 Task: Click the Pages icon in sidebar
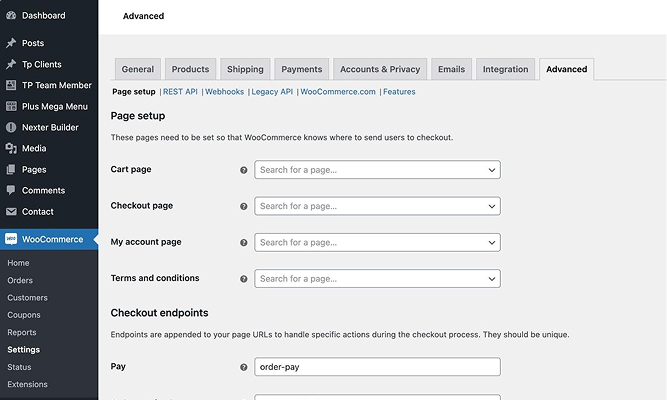click(11, 169)
